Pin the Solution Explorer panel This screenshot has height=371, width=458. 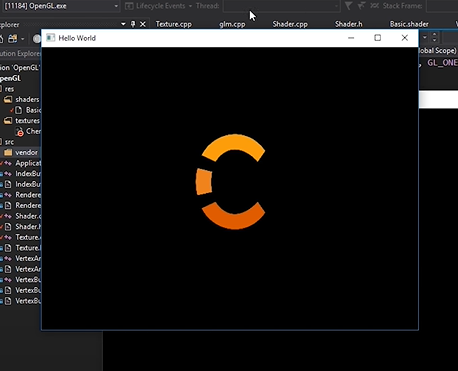[x=133, y=24]
